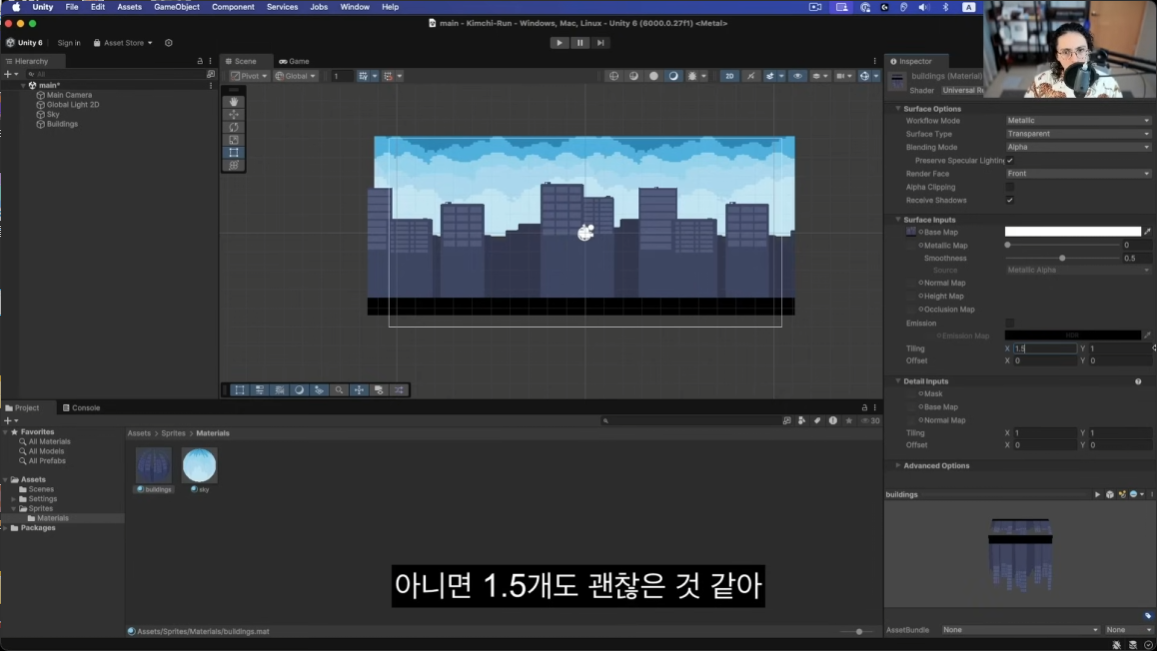Open the Component menu
This screenshot has height=651, width=1157.
click(232, 7)
